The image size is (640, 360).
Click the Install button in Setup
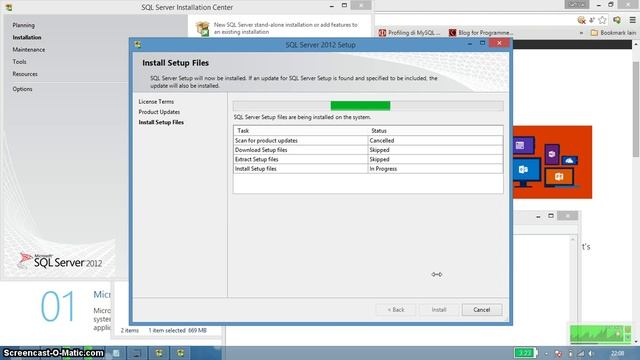click(439, 310)
